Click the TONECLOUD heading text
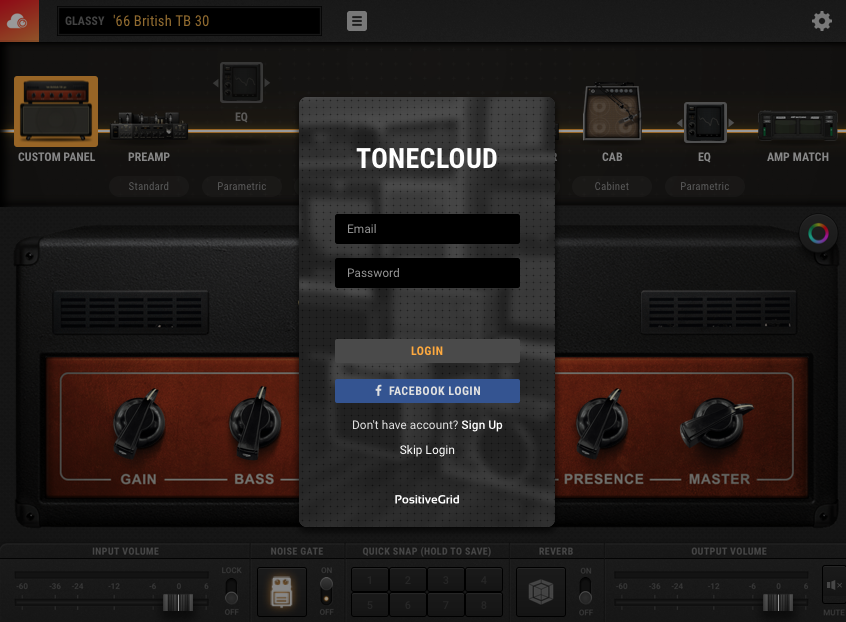846x622 pixels. 427,159
